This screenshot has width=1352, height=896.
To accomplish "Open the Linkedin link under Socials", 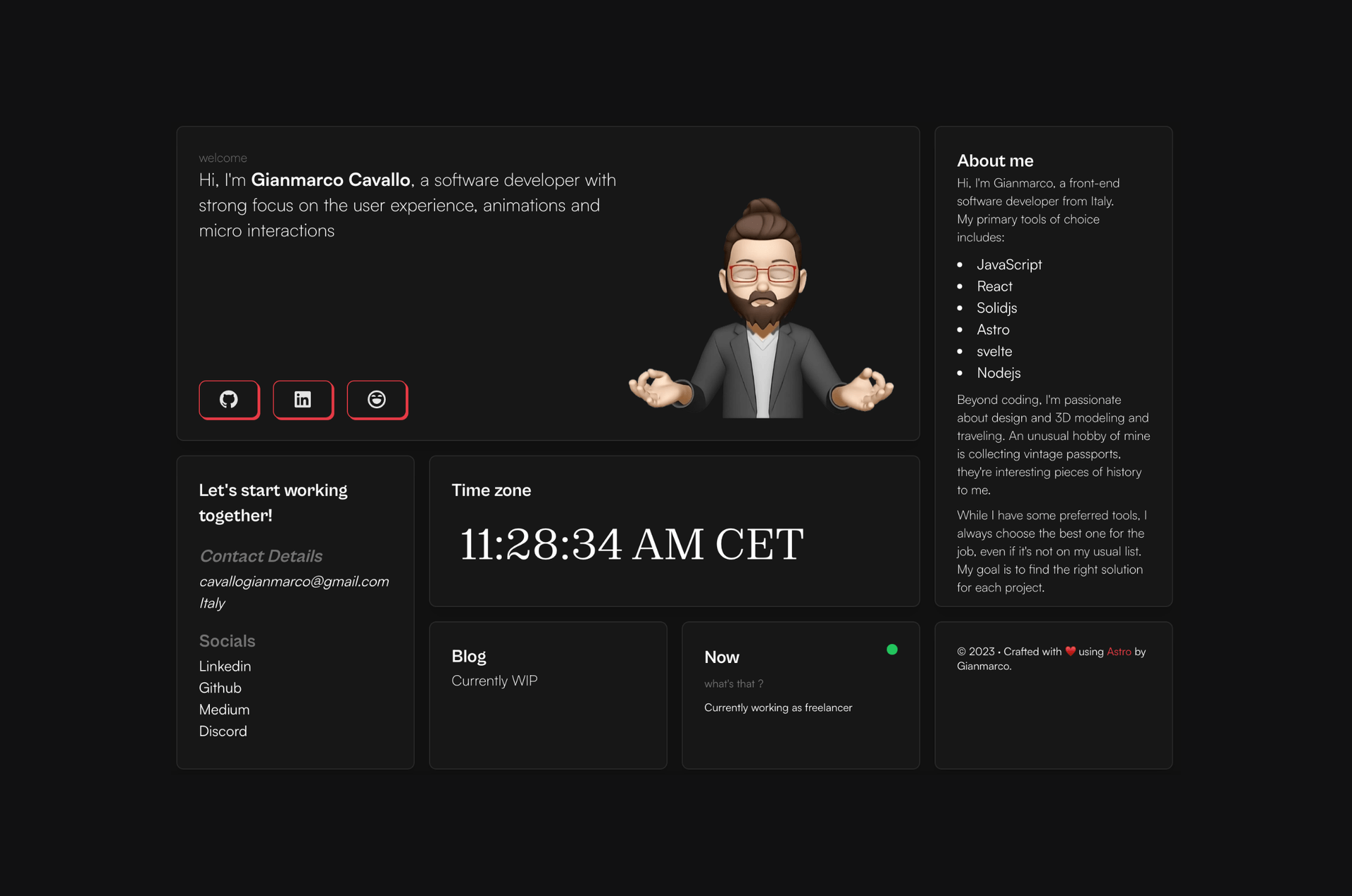I will (225, 666).
